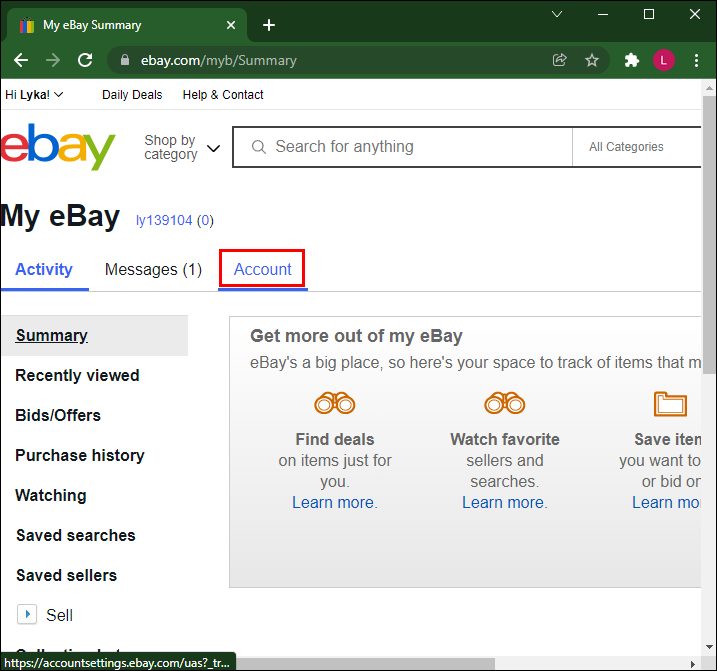Click the address bar URL
Image resolution: width=717 pixels, height=671 pixels.
click(219, 60)
